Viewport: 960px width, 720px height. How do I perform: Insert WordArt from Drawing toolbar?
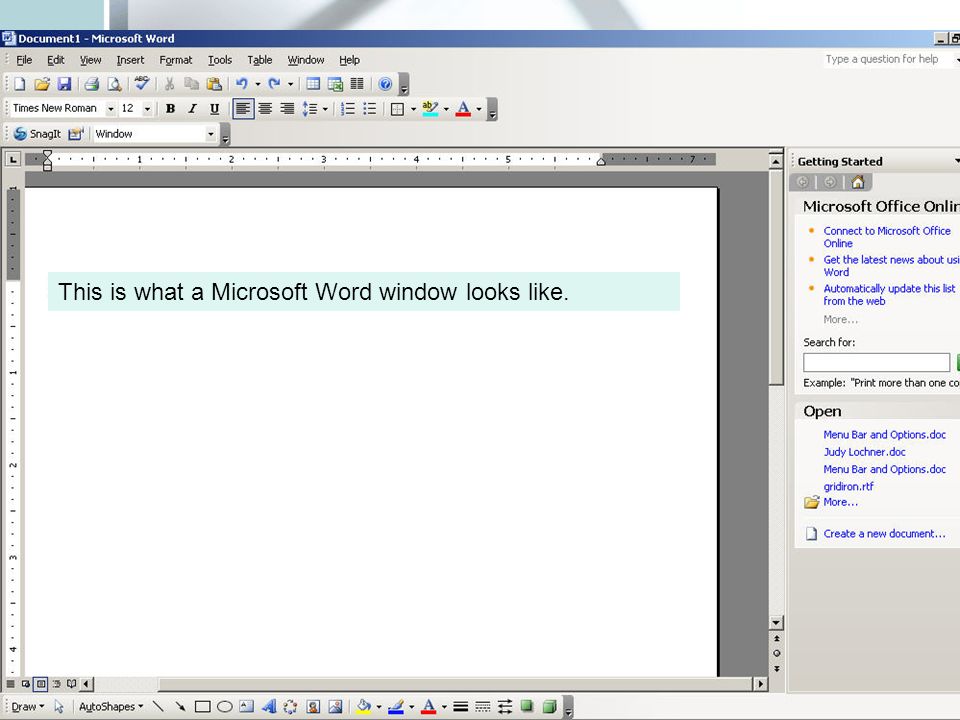coord(269,707)
